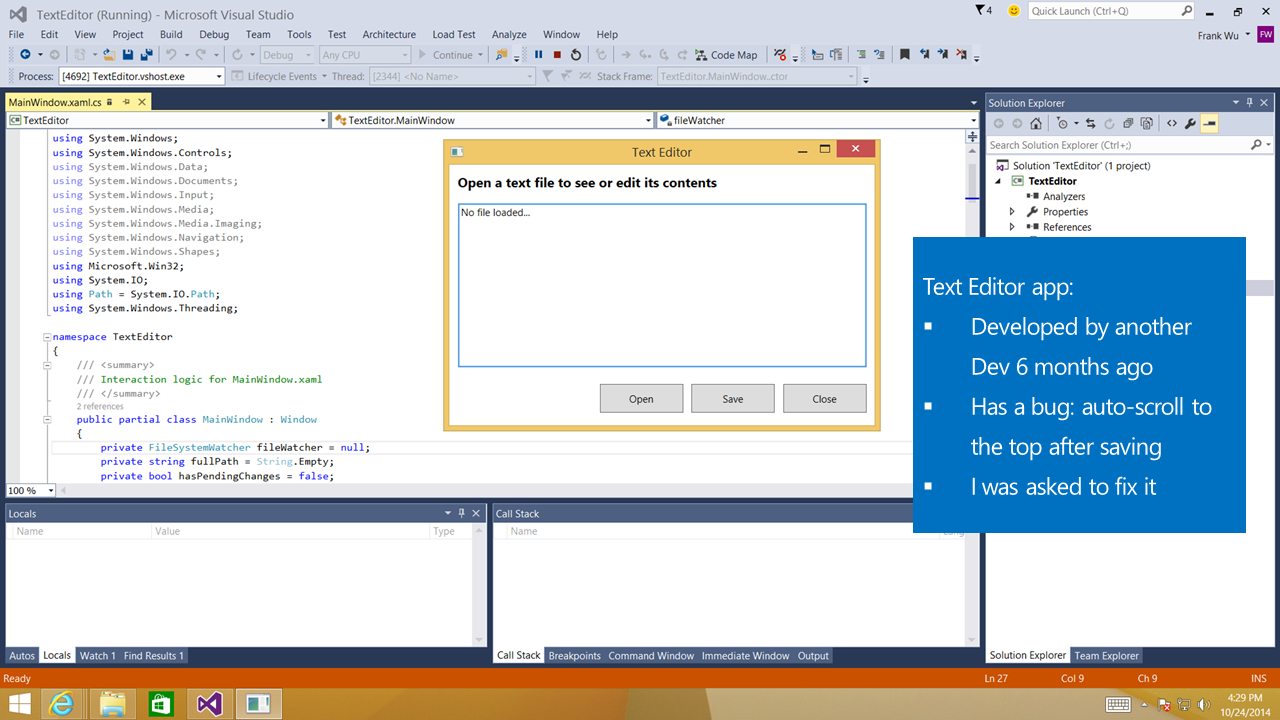Open the Debug menu
The height and width of the screenshot is (720, 1280).
coord(214,34)
